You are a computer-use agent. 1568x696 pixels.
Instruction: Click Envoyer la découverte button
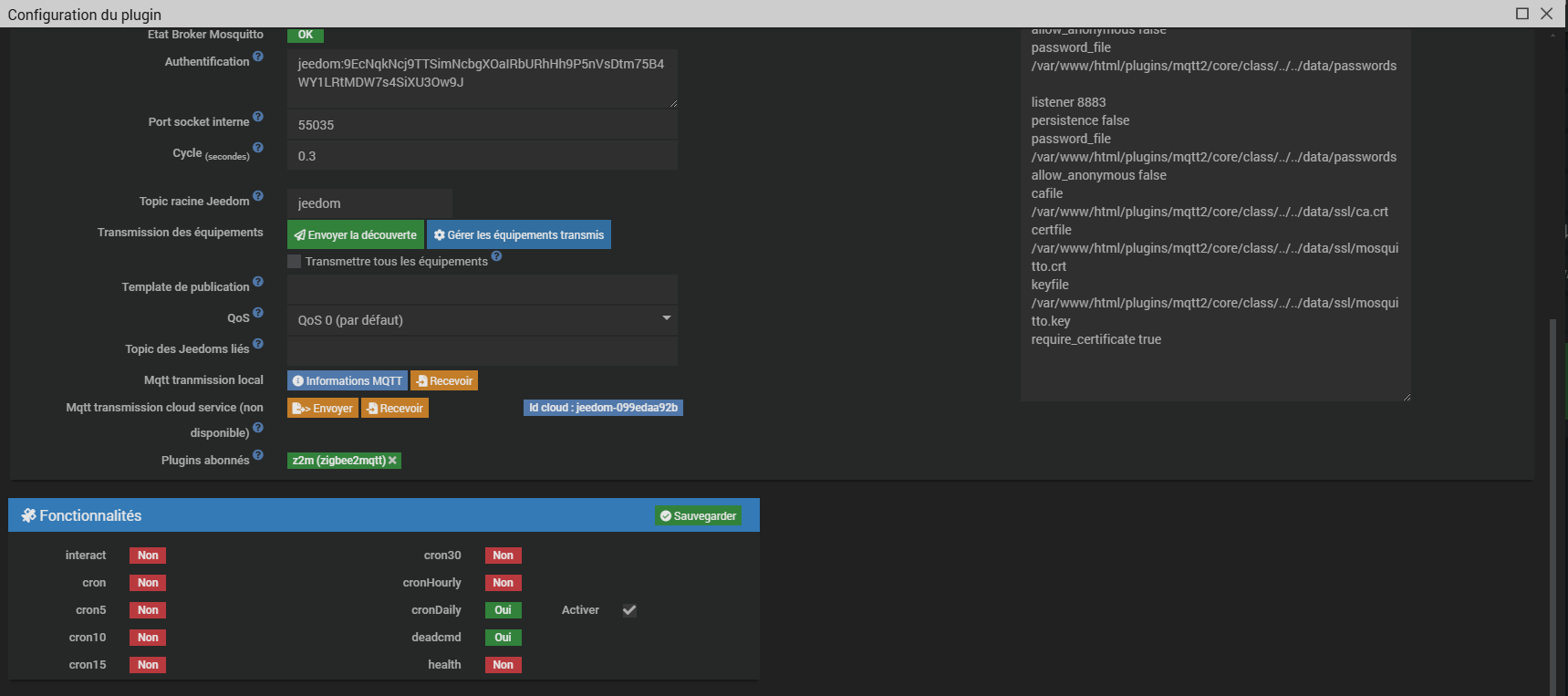(x=356, y=235)
